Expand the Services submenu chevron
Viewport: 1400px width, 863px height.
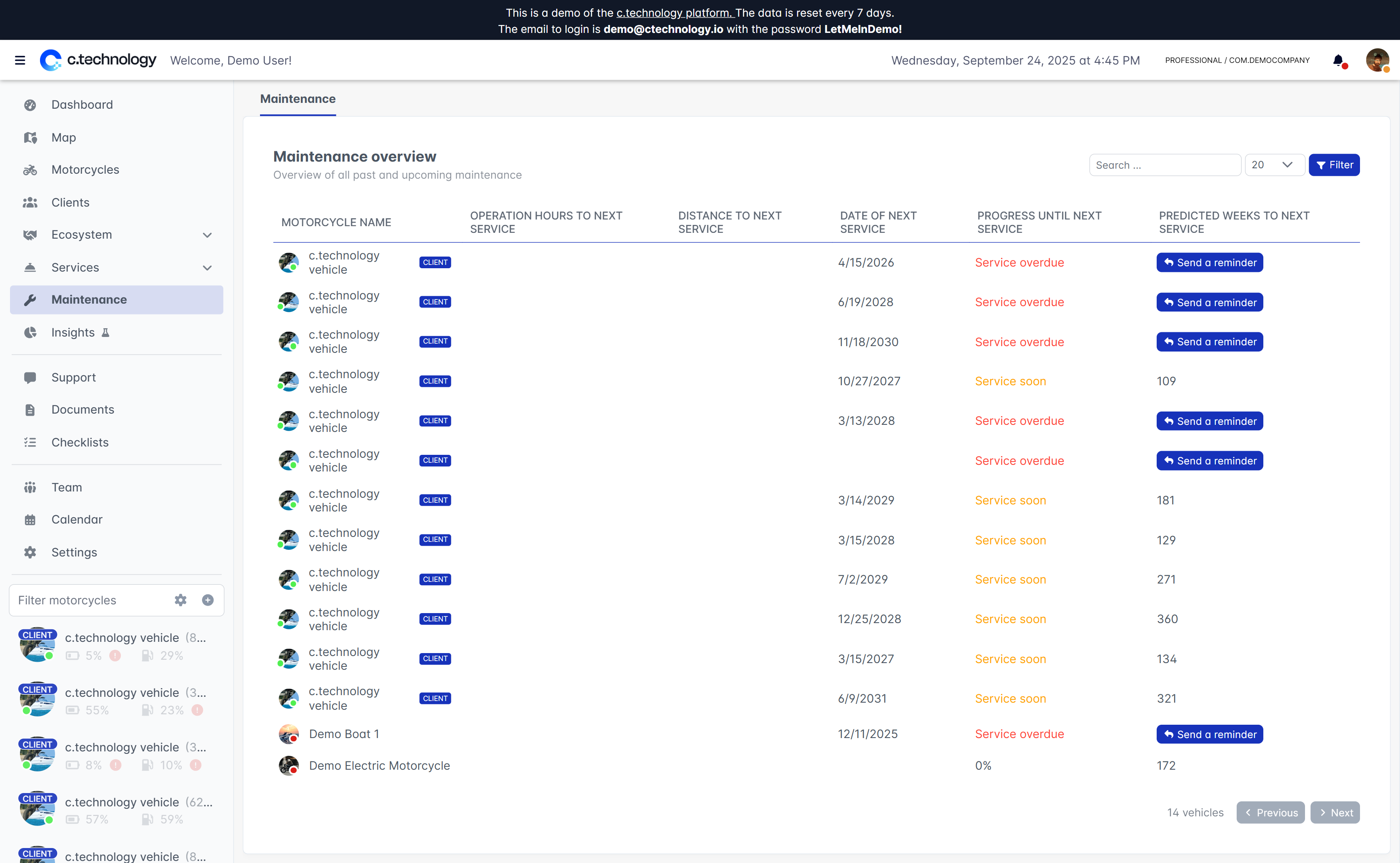pyautogui.click(x=207, y=268)
